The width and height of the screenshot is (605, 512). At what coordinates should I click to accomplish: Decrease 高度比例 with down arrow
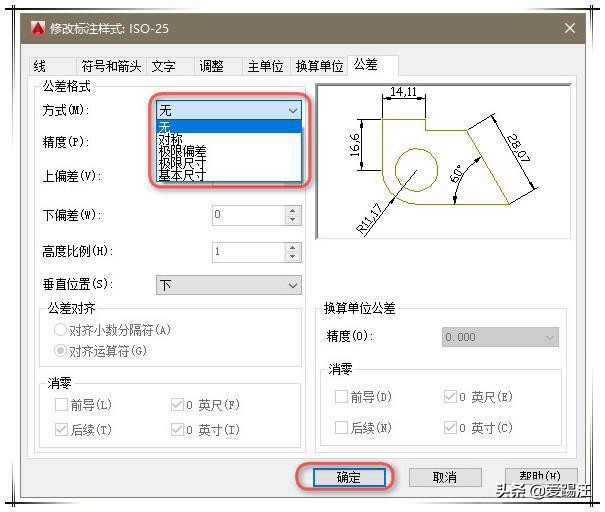click(292, 257)
